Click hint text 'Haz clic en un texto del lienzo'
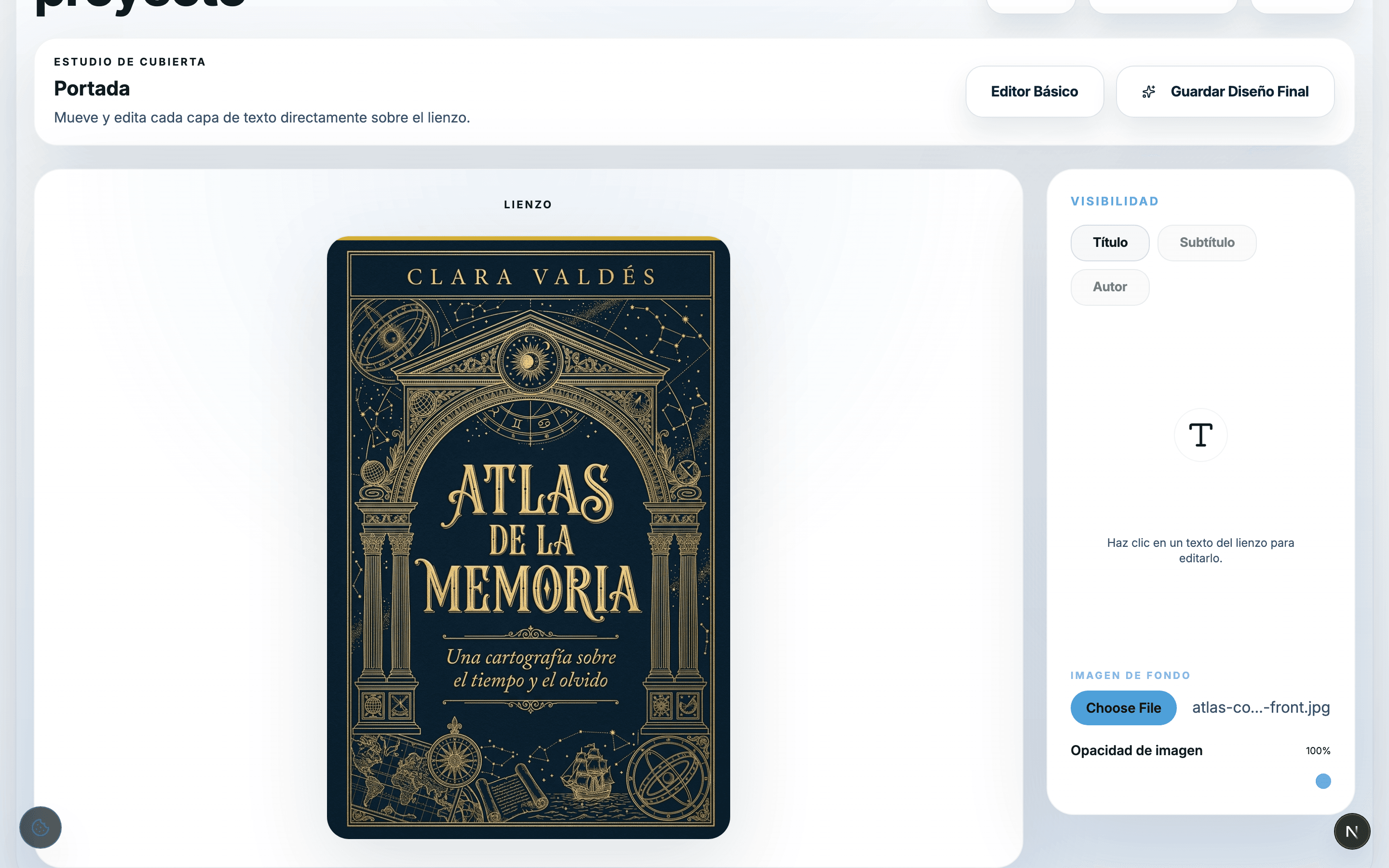Image resolution: width=1389 pixels, height=868 pixels. (x=1201, y=551)
